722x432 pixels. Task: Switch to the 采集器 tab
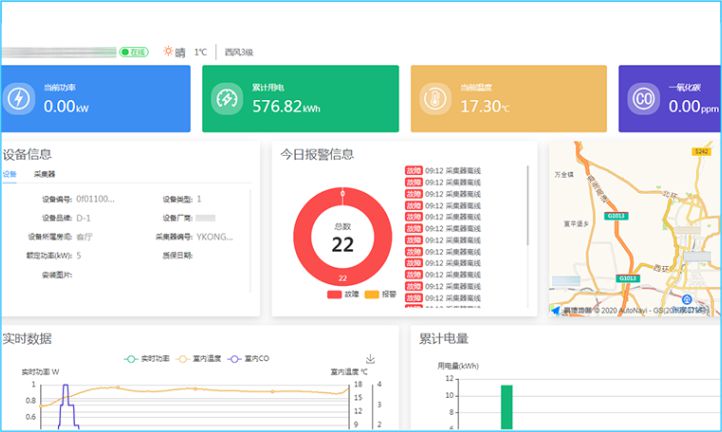click(44, 174)
